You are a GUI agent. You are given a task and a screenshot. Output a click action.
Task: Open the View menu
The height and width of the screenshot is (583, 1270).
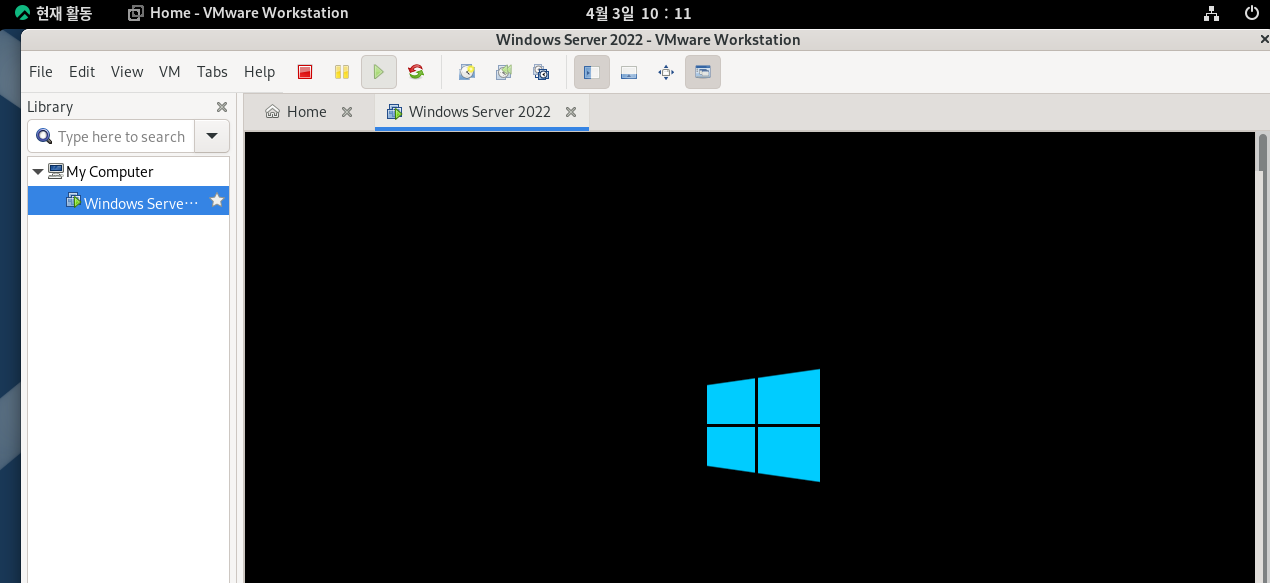pos(127,72)
